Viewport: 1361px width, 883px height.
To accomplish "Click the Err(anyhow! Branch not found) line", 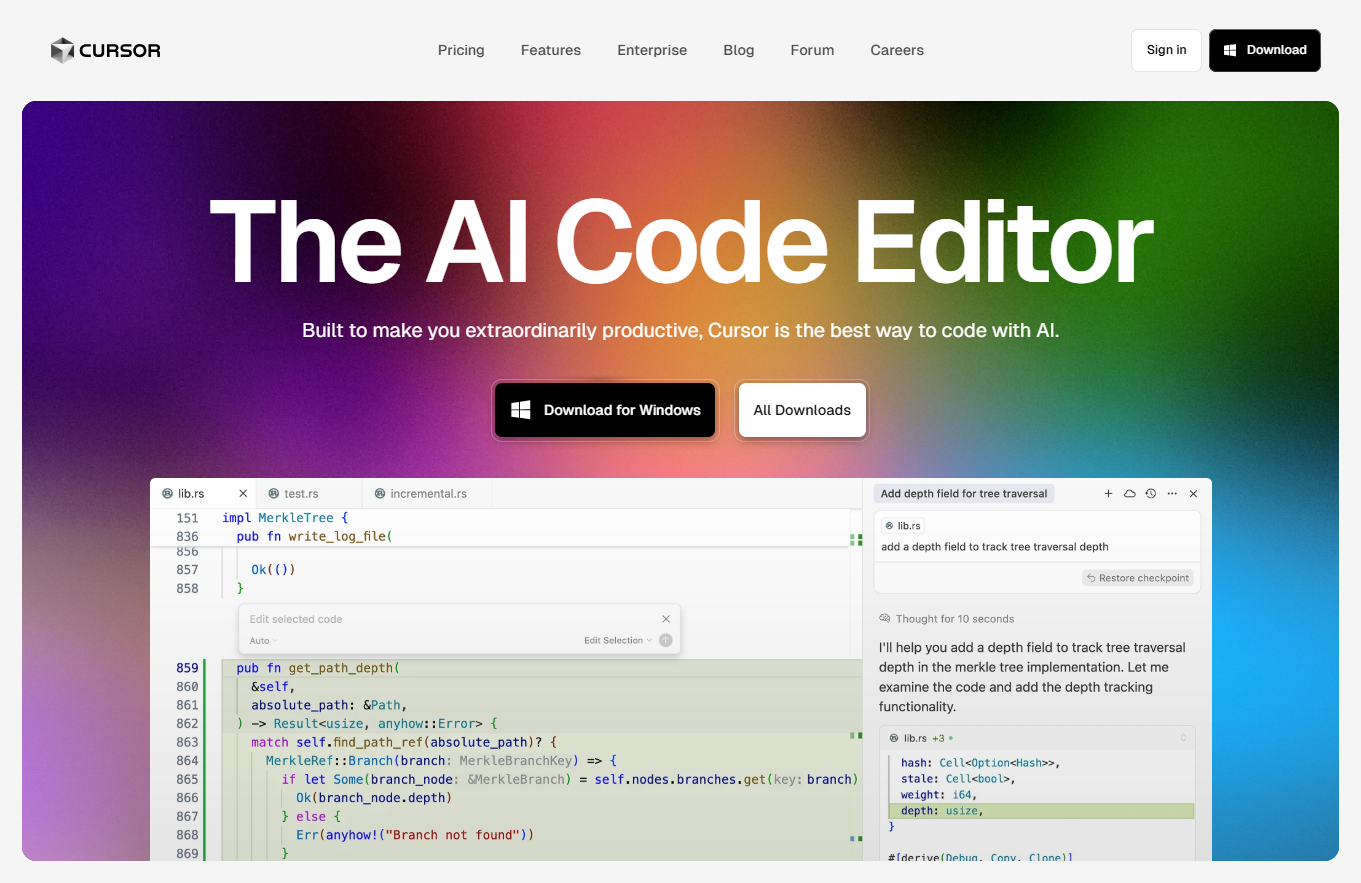I will coord(415,835).
